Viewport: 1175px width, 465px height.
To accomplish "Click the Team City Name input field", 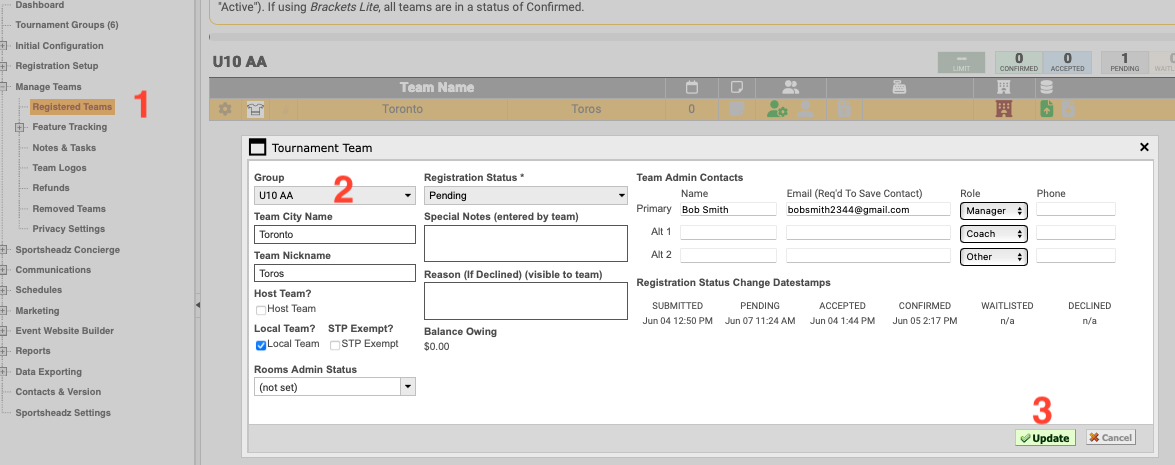I will tap(334, 235).
